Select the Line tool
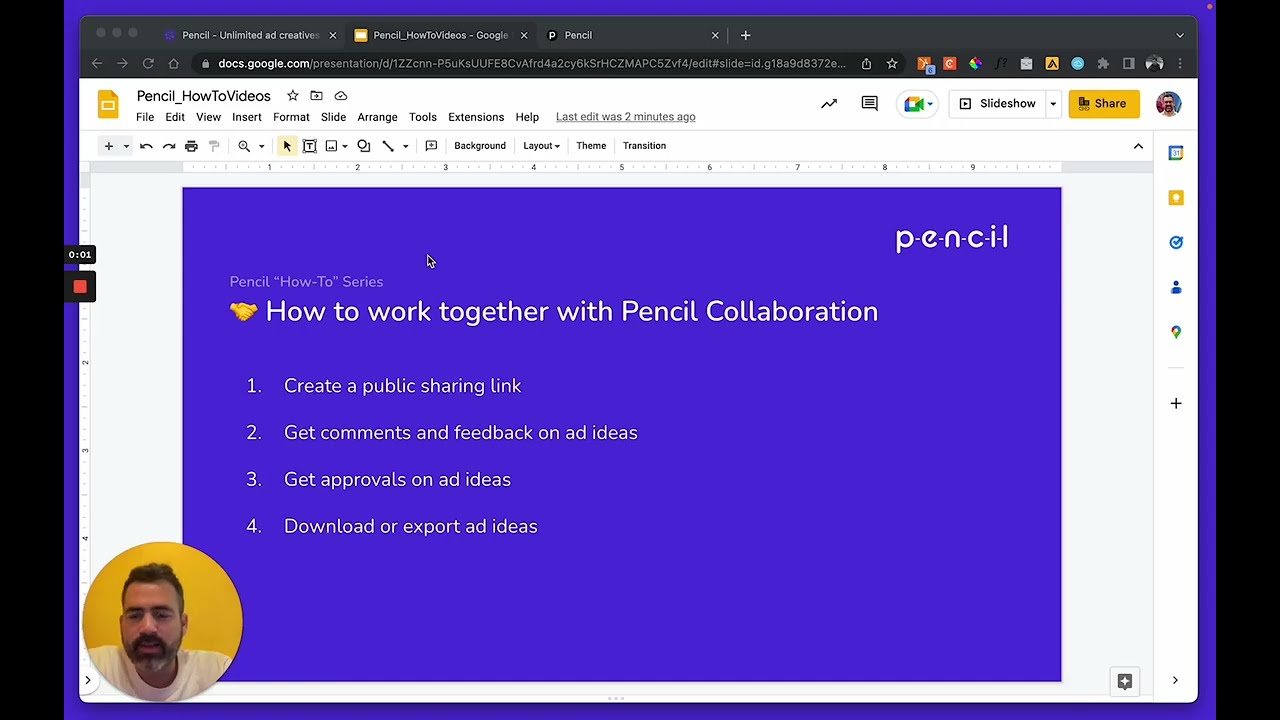This screenshot has width=1280, height=720. (388, 146)
